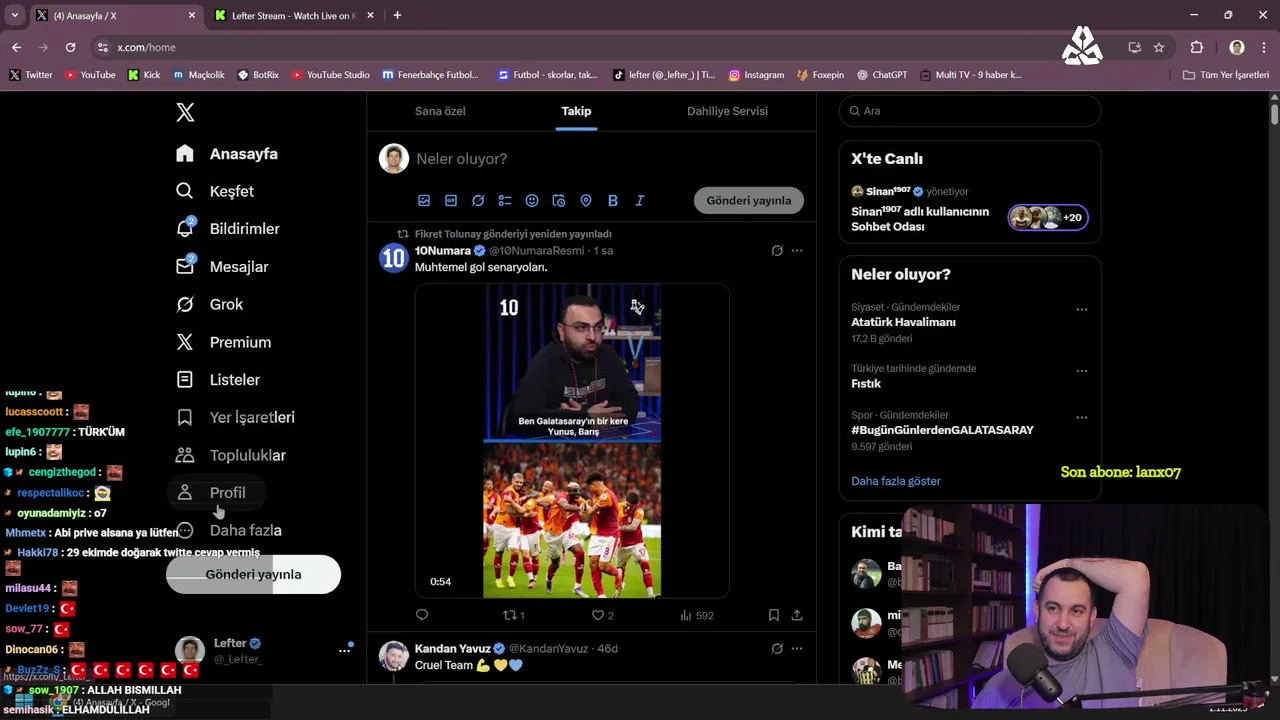1280x720 pixels.
Task: Switch to Dahiliye Servisi tab
Action: pyautogui.click(x=727, y=111)
